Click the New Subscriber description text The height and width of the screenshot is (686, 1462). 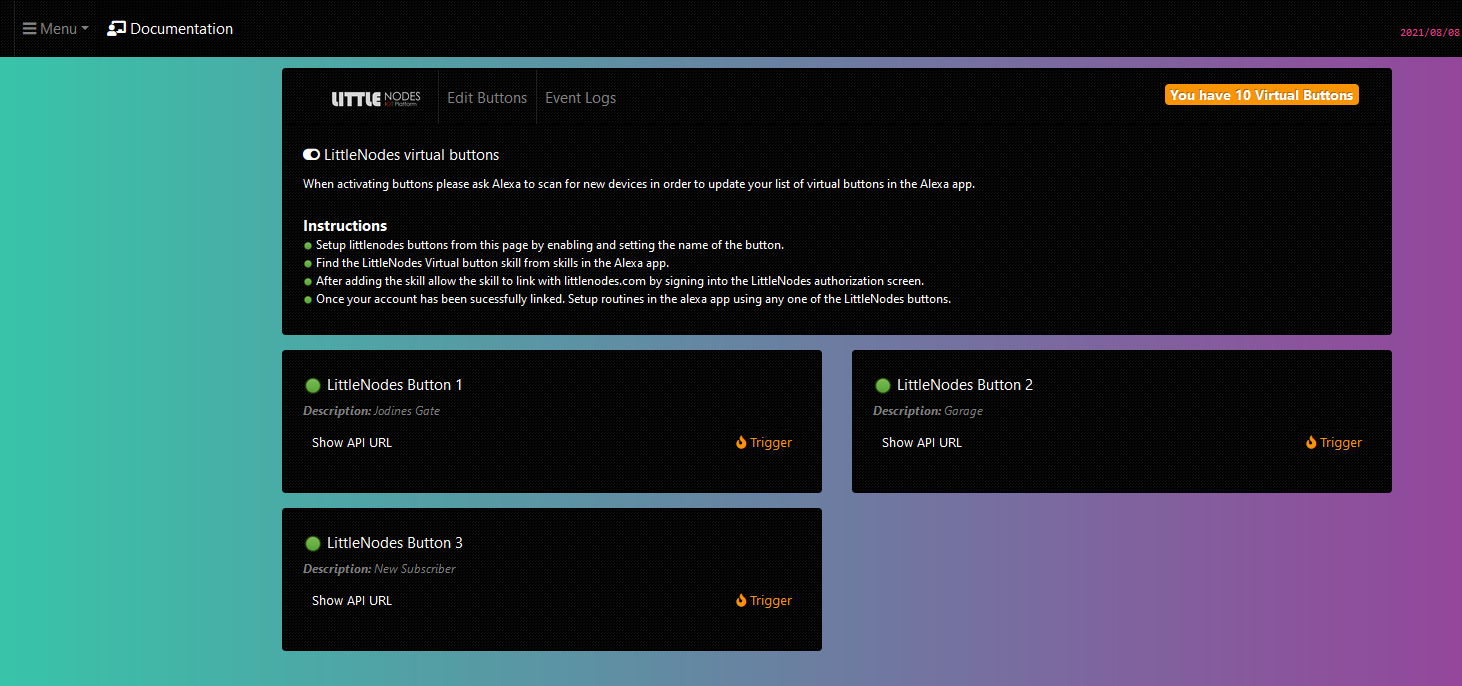click(415, 569)
